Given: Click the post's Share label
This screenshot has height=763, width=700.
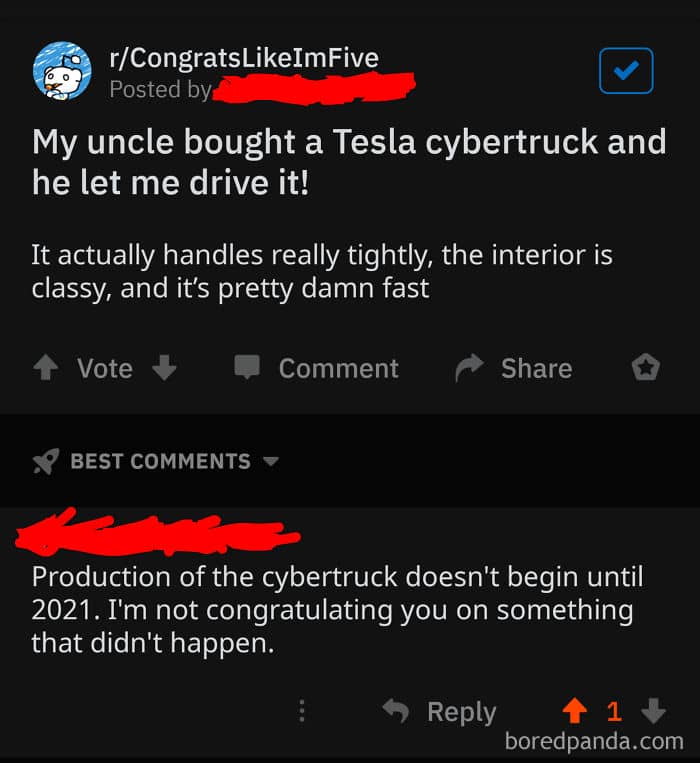Looking at the screenshot, I should pyautogui.click(x=536, y=369).
